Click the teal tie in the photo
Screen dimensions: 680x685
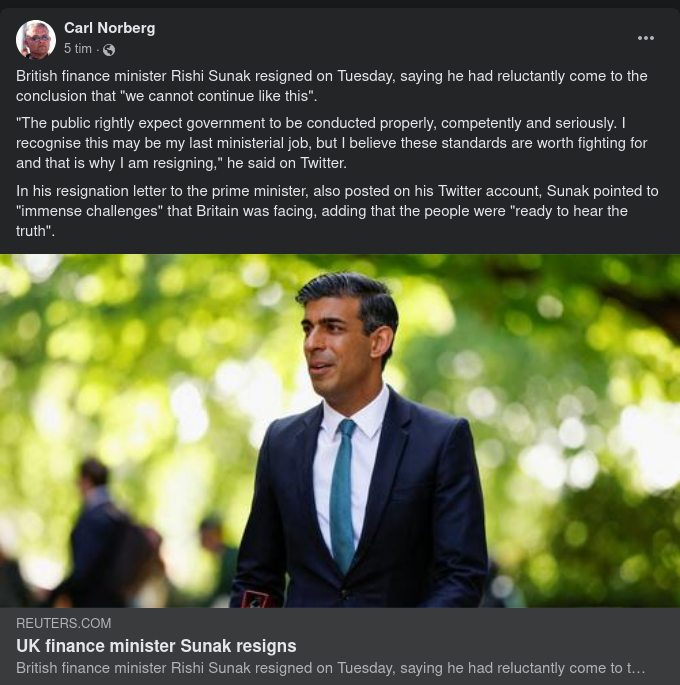tap(343, 490)
